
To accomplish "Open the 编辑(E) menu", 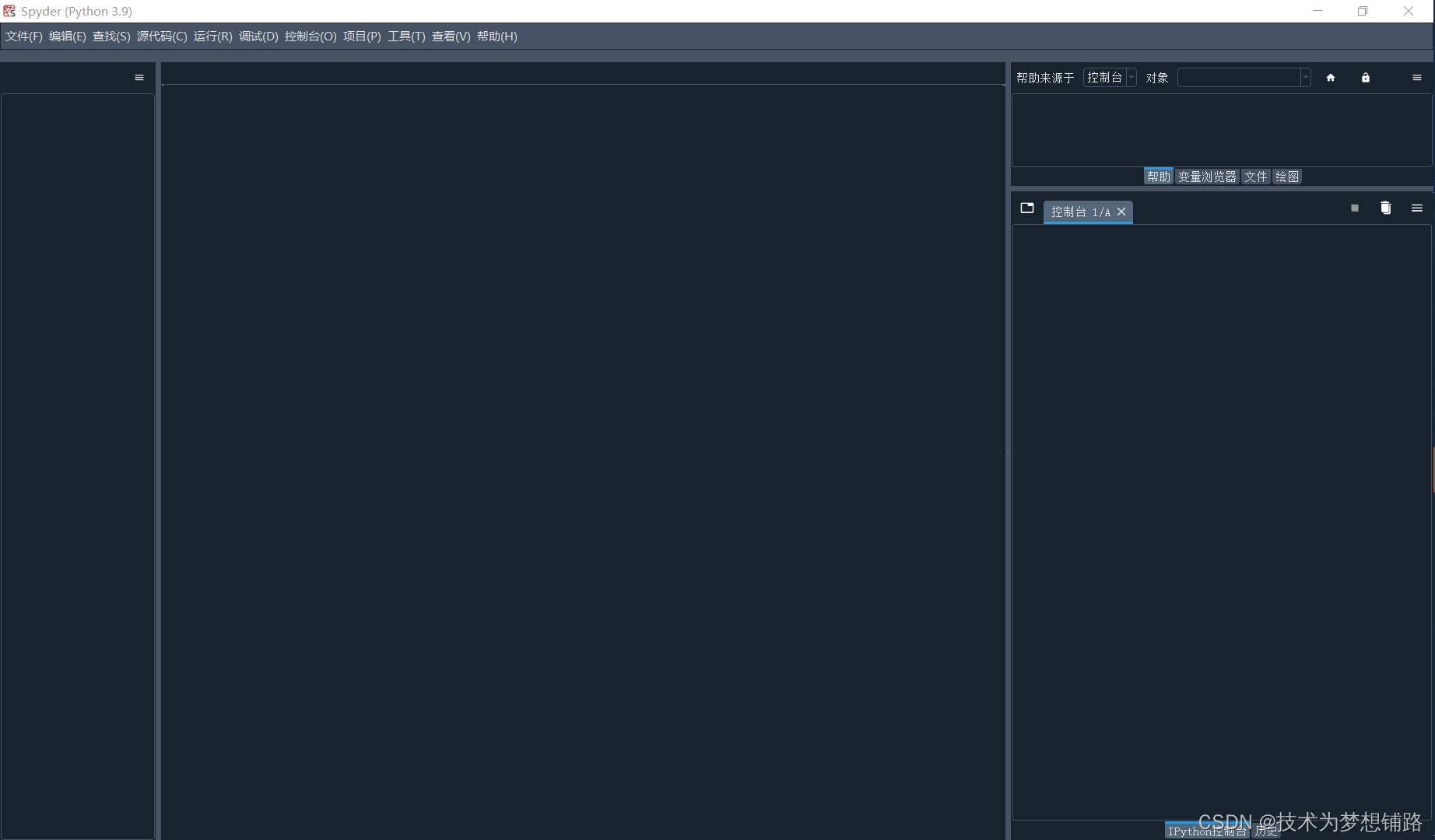I will point(68,37).
